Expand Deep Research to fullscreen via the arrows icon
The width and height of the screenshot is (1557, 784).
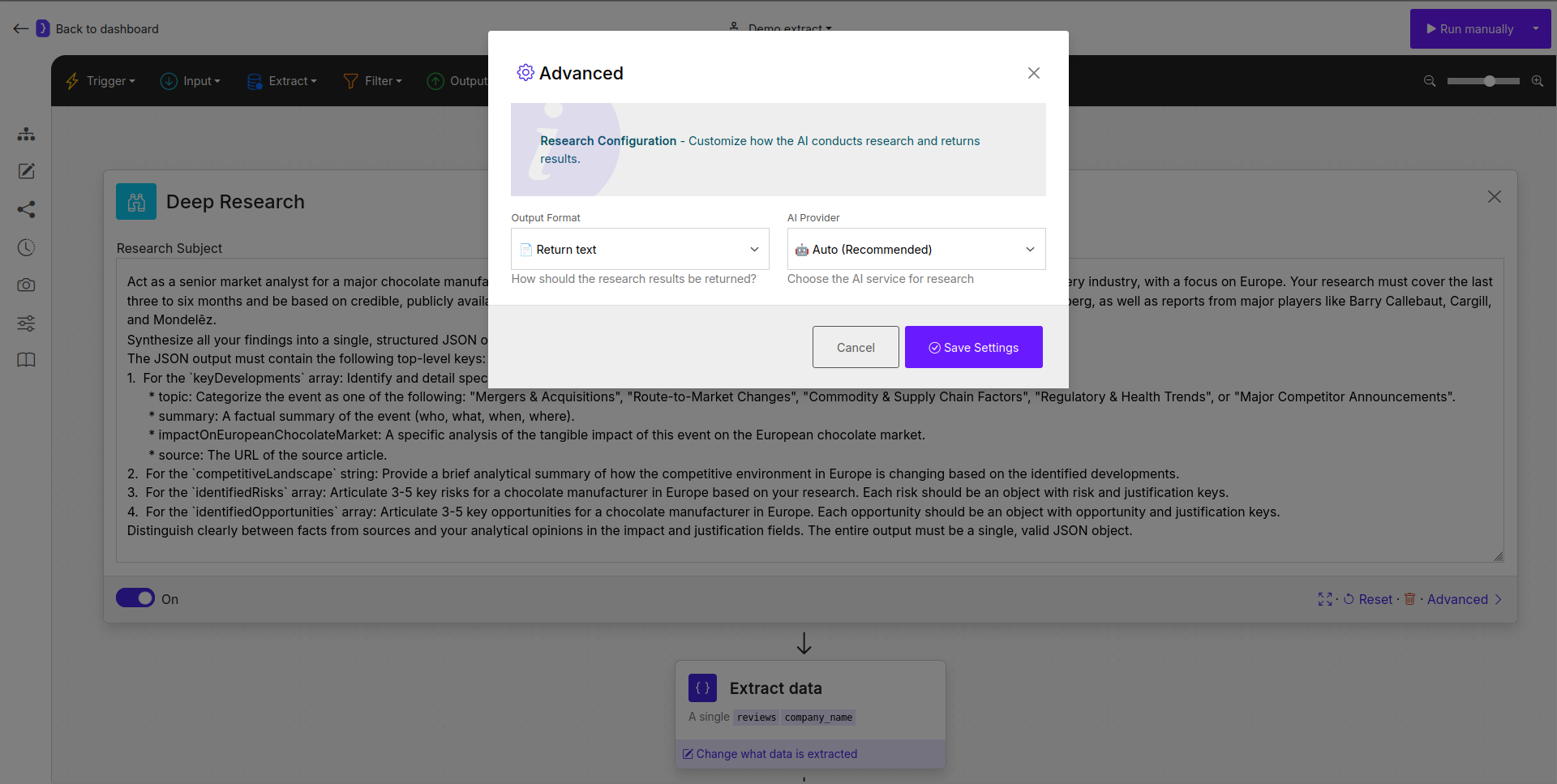pyautogui.click(x=1325, y=599)
